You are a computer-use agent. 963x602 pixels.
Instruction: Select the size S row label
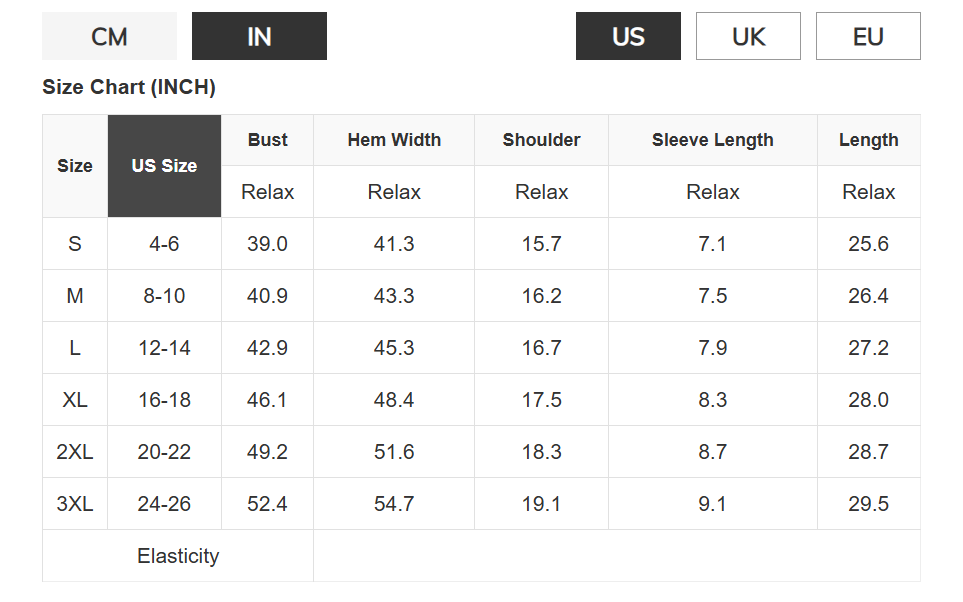(75, 244)
